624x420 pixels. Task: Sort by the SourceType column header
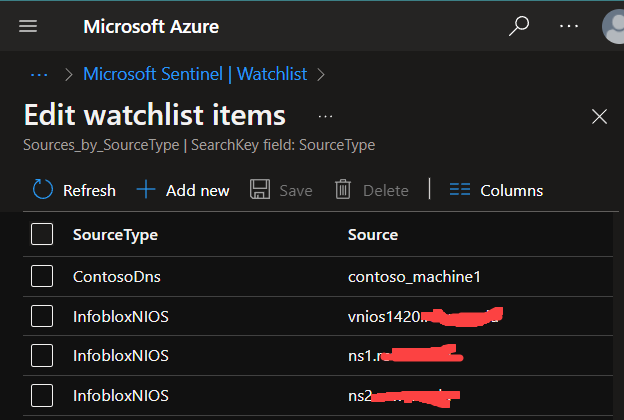(x=115, y=235)
